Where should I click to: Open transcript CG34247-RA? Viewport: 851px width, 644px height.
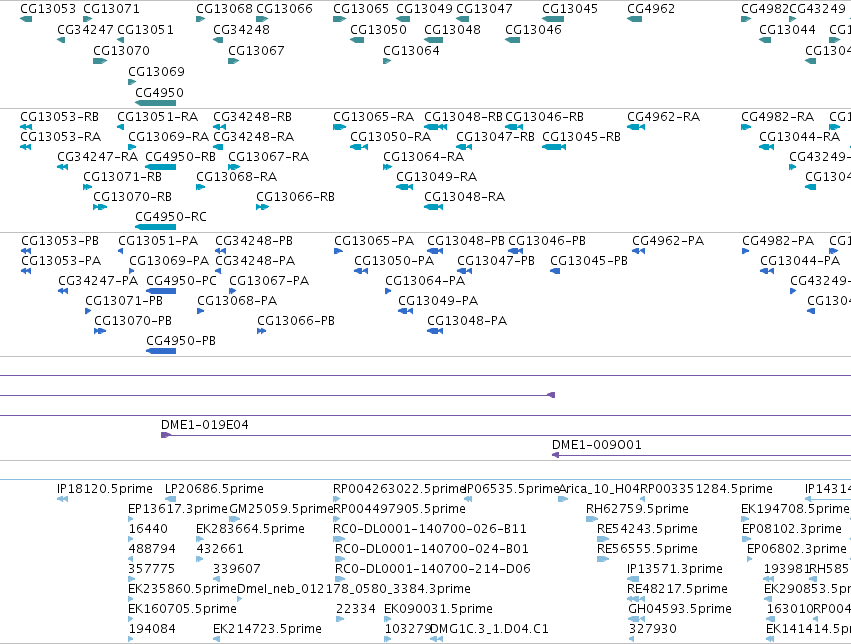(98, 157)
